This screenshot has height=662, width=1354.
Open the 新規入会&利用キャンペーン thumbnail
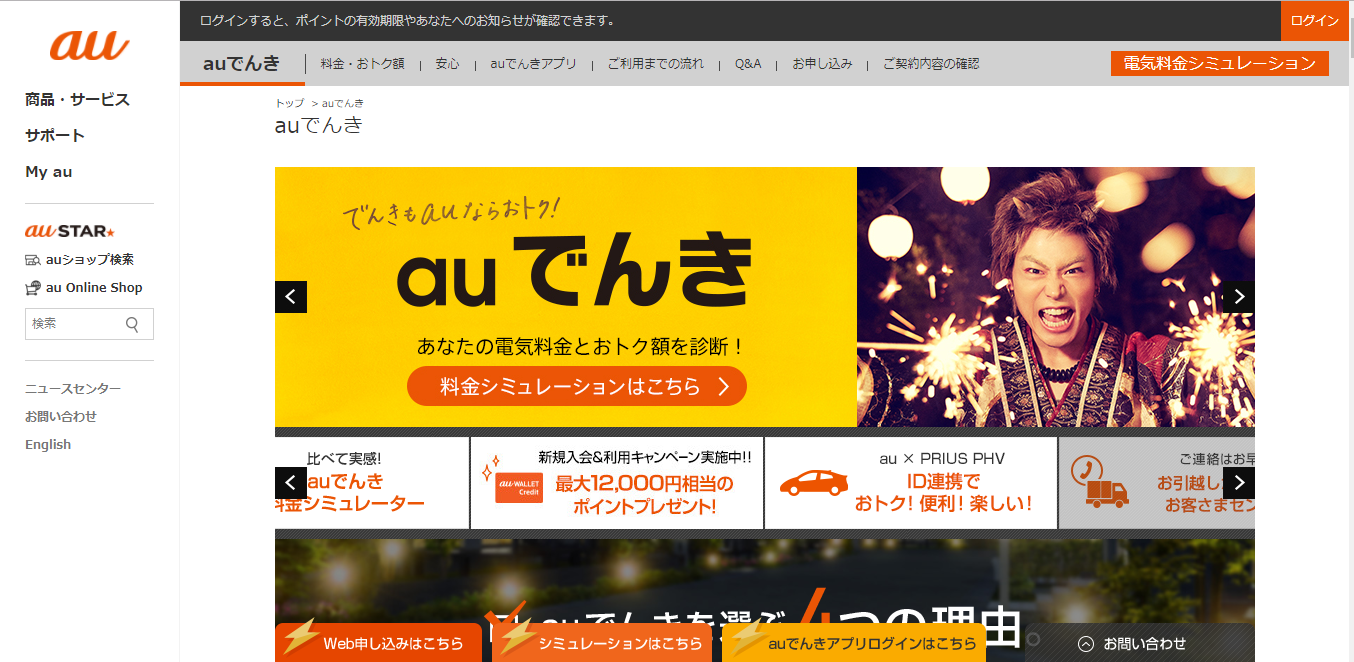(617, 483)
